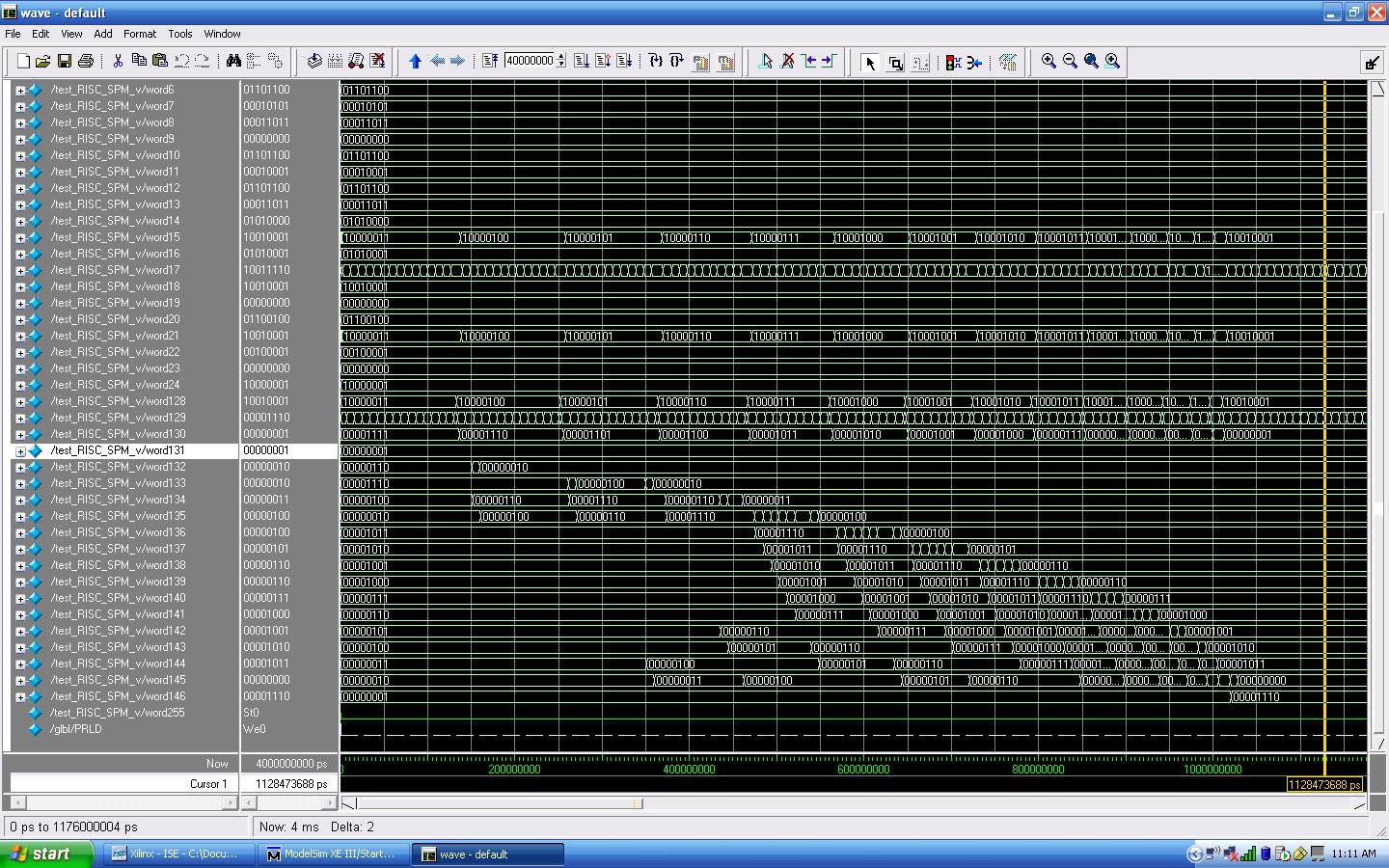
Task: Increase run length with the stepper up arrow
Action: 560,56
